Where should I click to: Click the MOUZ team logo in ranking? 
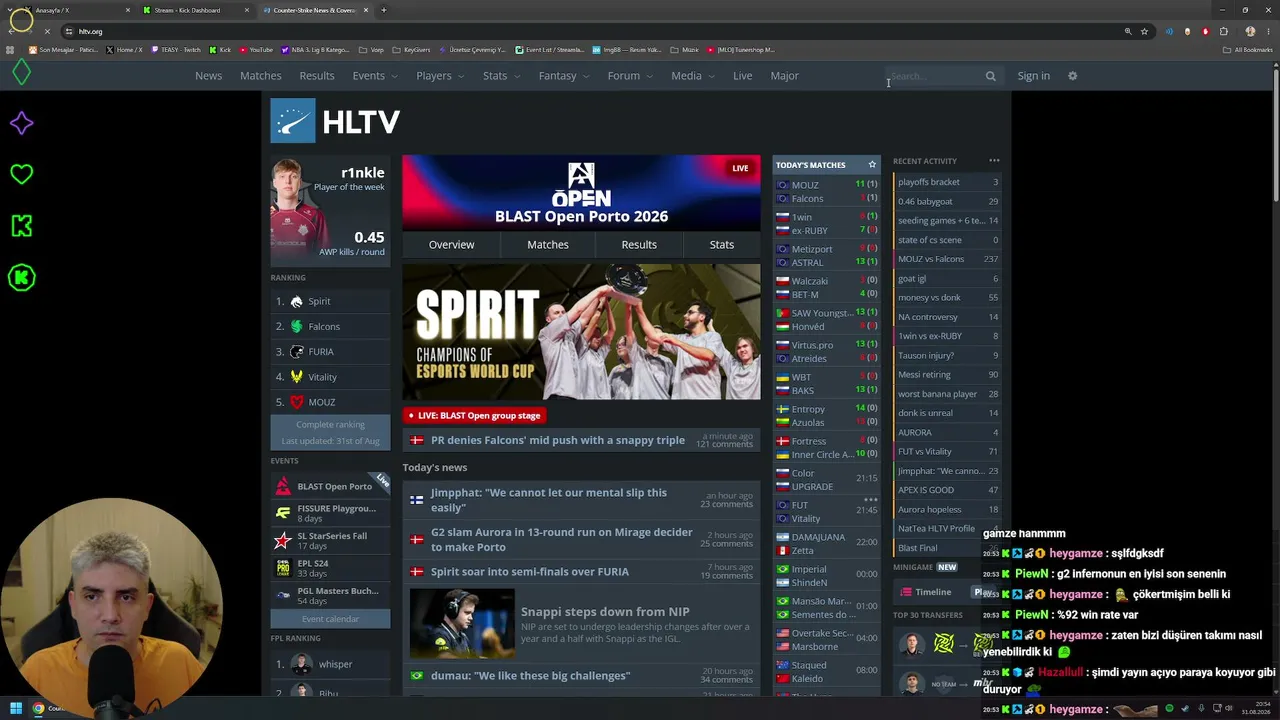pyautogui.click(x=296, y=402)
